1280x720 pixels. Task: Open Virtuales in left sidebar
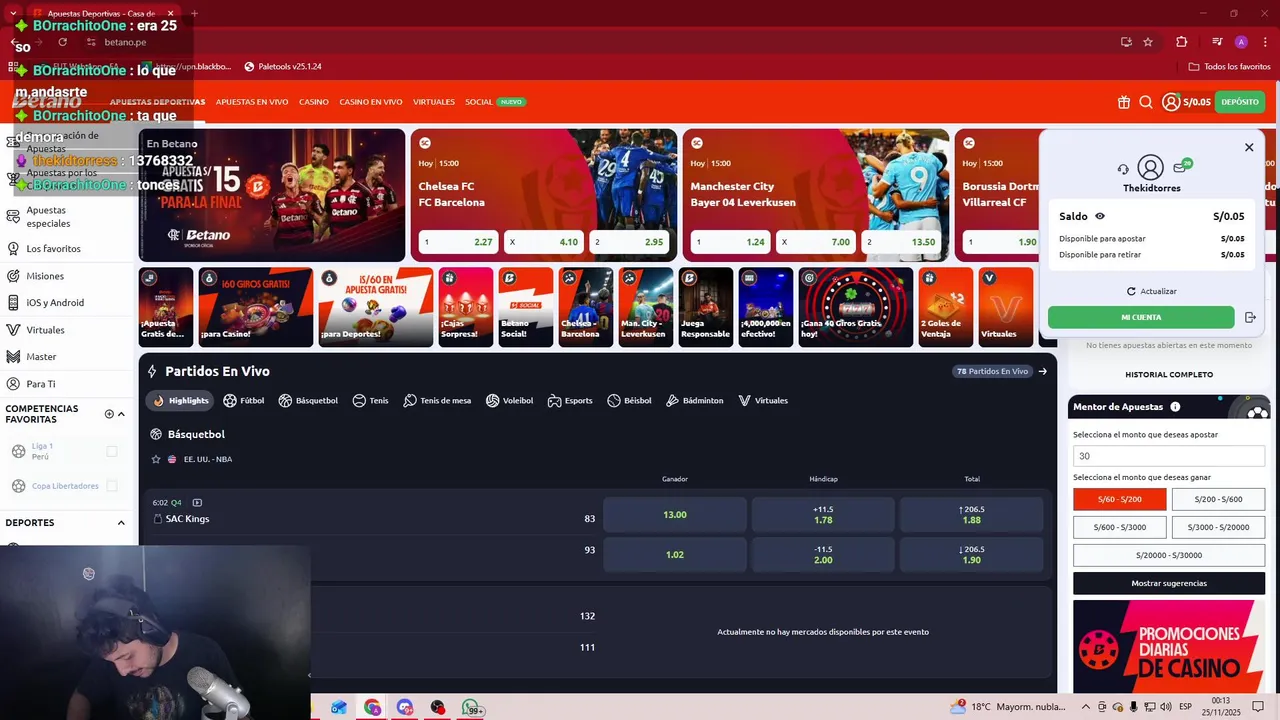click(45, 330)
